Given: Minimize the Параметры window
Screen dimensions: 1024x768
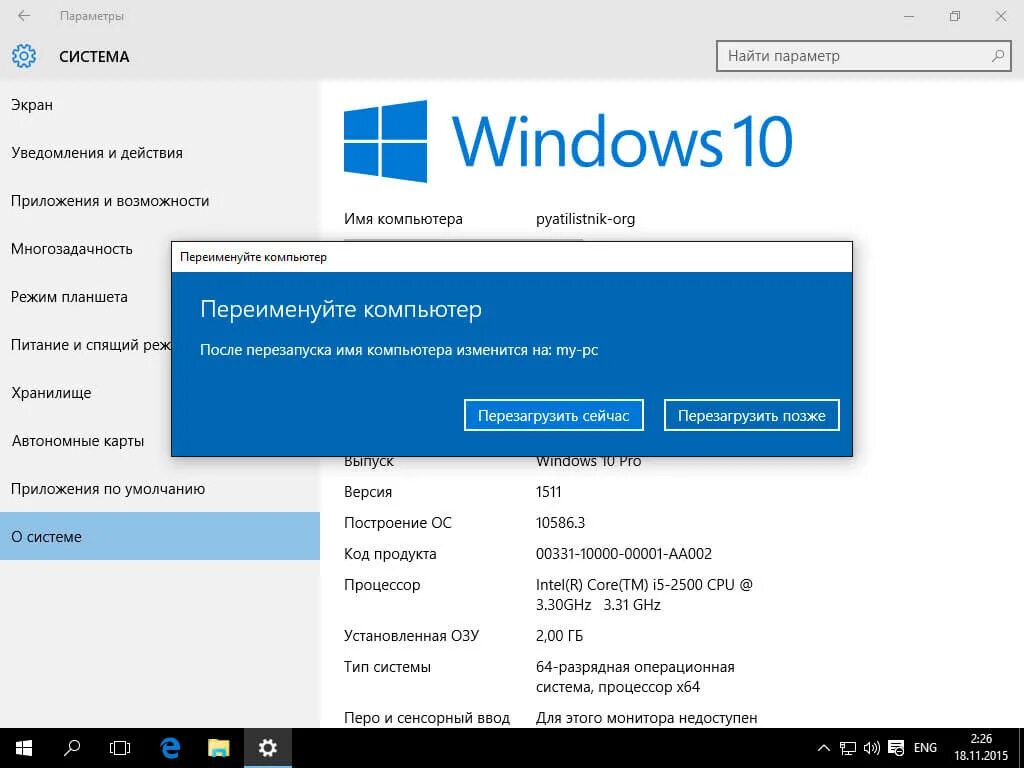Looking at the screenshot, I should click(x=909, y=16).
